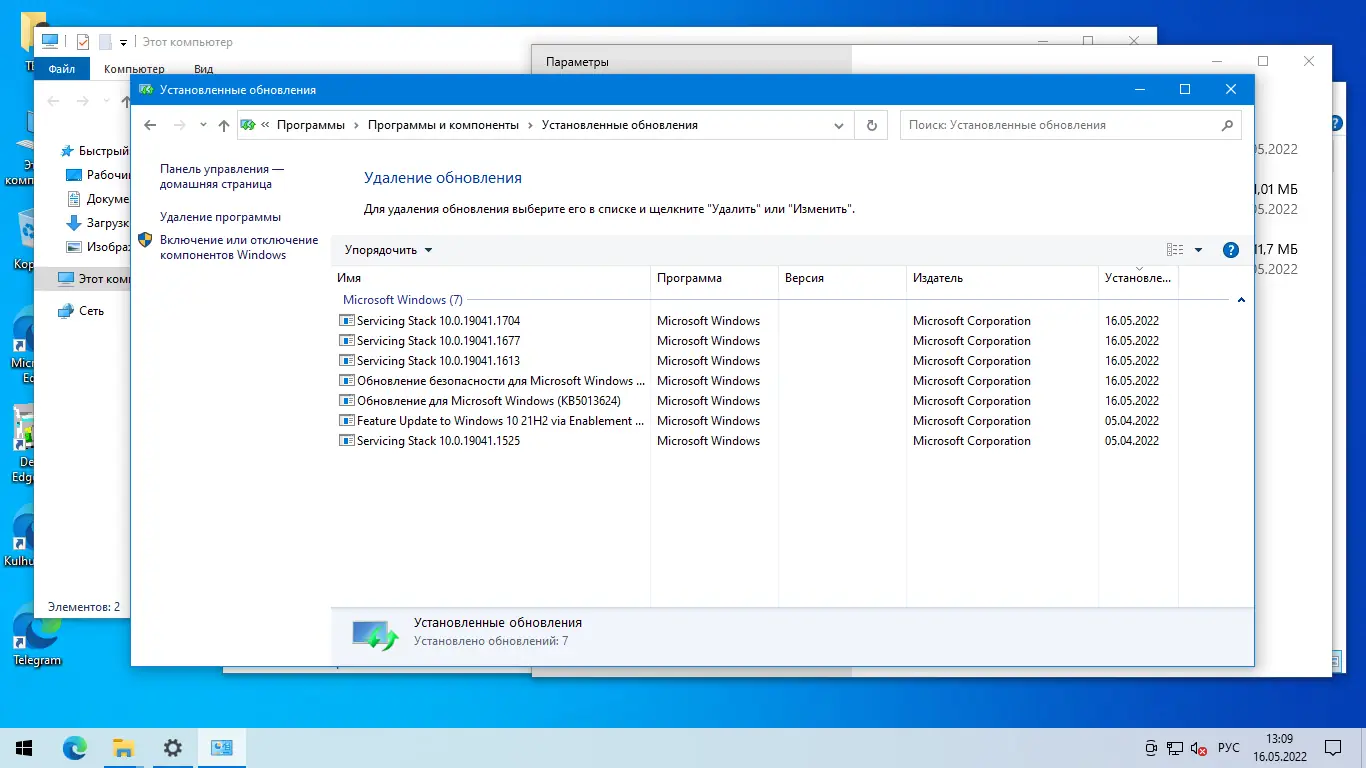Image resolution: width=1366 pixels, height=768 pixels.
Task: Select 'Быстрый' quick access tree item
Action: tap(95, 151)
